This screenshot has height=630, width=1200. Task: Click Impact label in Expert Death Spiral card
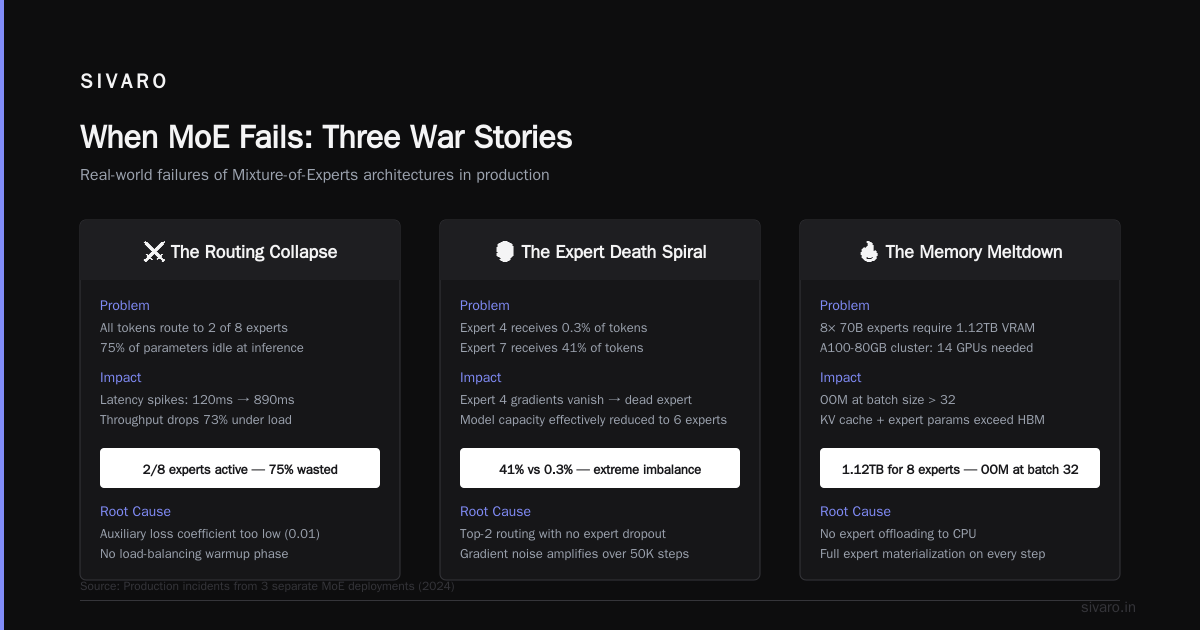pyautogui.click(x=481, y=378)
